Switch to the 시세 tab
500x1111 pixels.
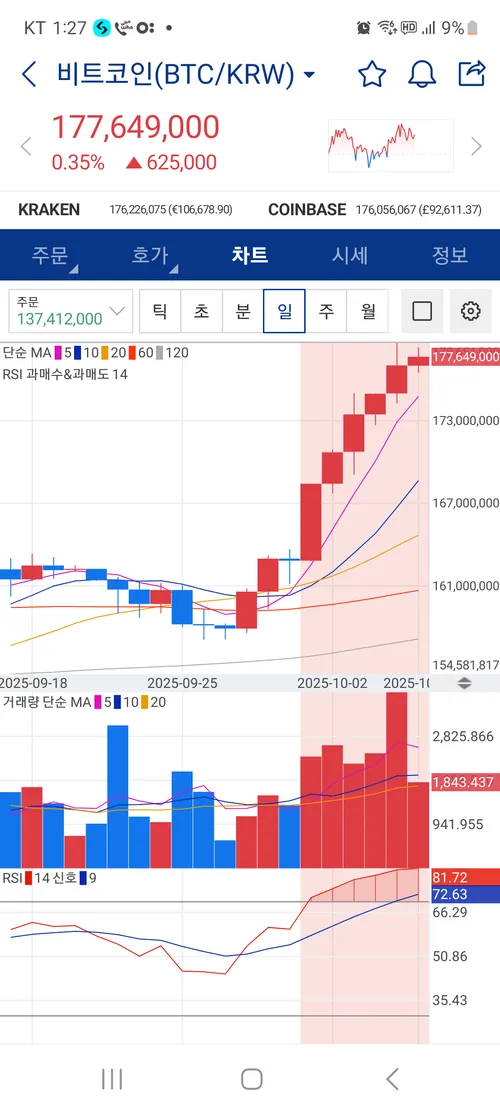tap(350, 255)
